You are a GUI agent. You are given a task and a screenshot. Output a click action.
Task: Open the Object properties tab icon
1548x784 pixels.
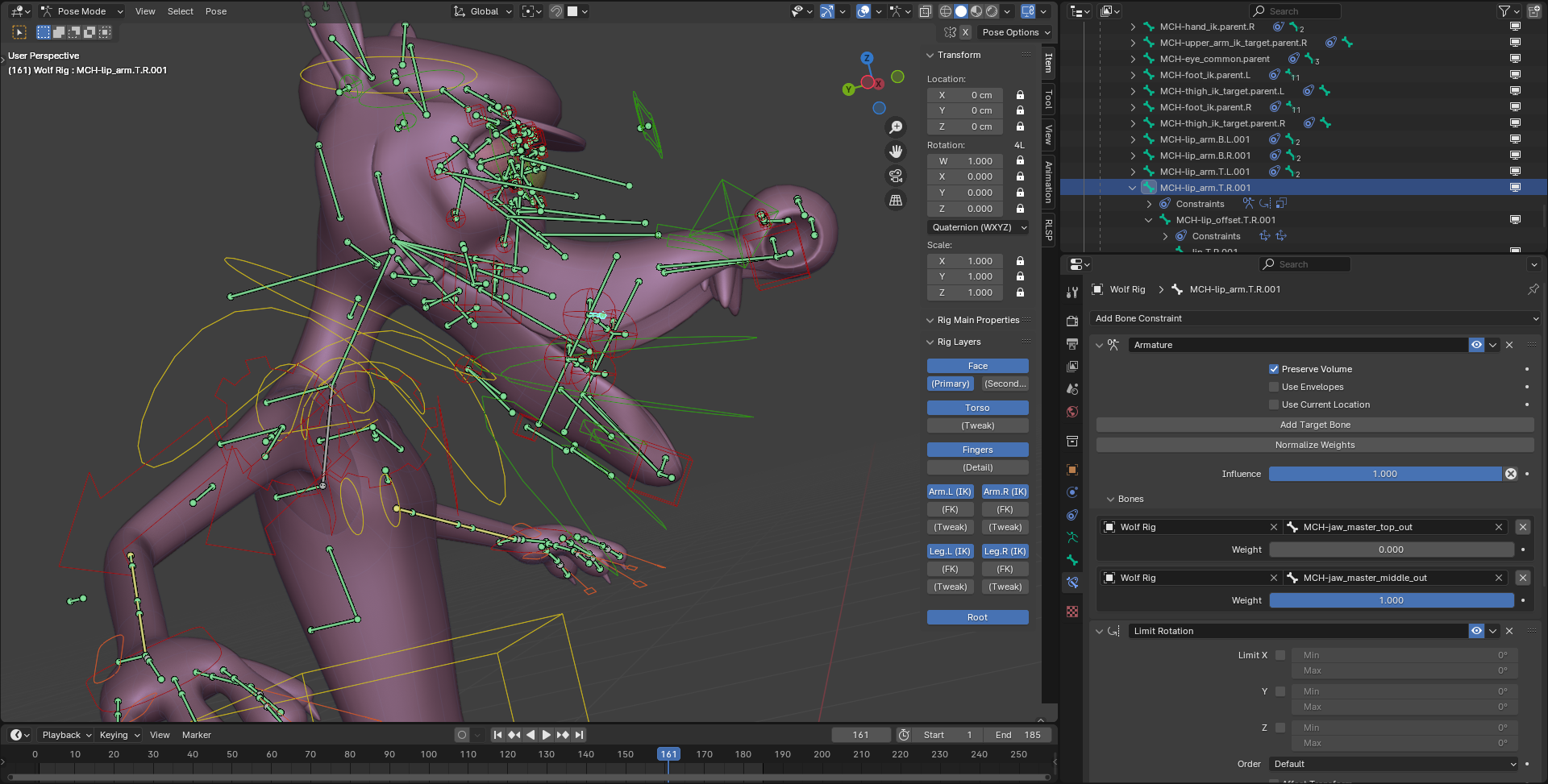click(x=1072, y=470)
